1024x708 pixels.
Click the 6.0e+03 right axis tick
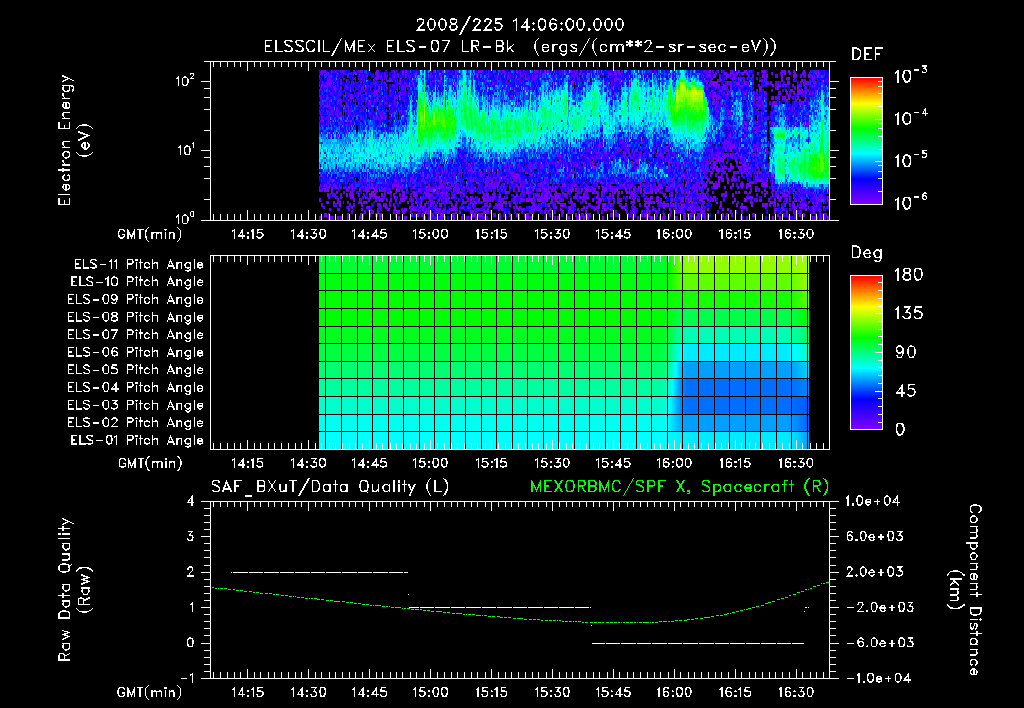pyautogui.click(x=875, y=536)
